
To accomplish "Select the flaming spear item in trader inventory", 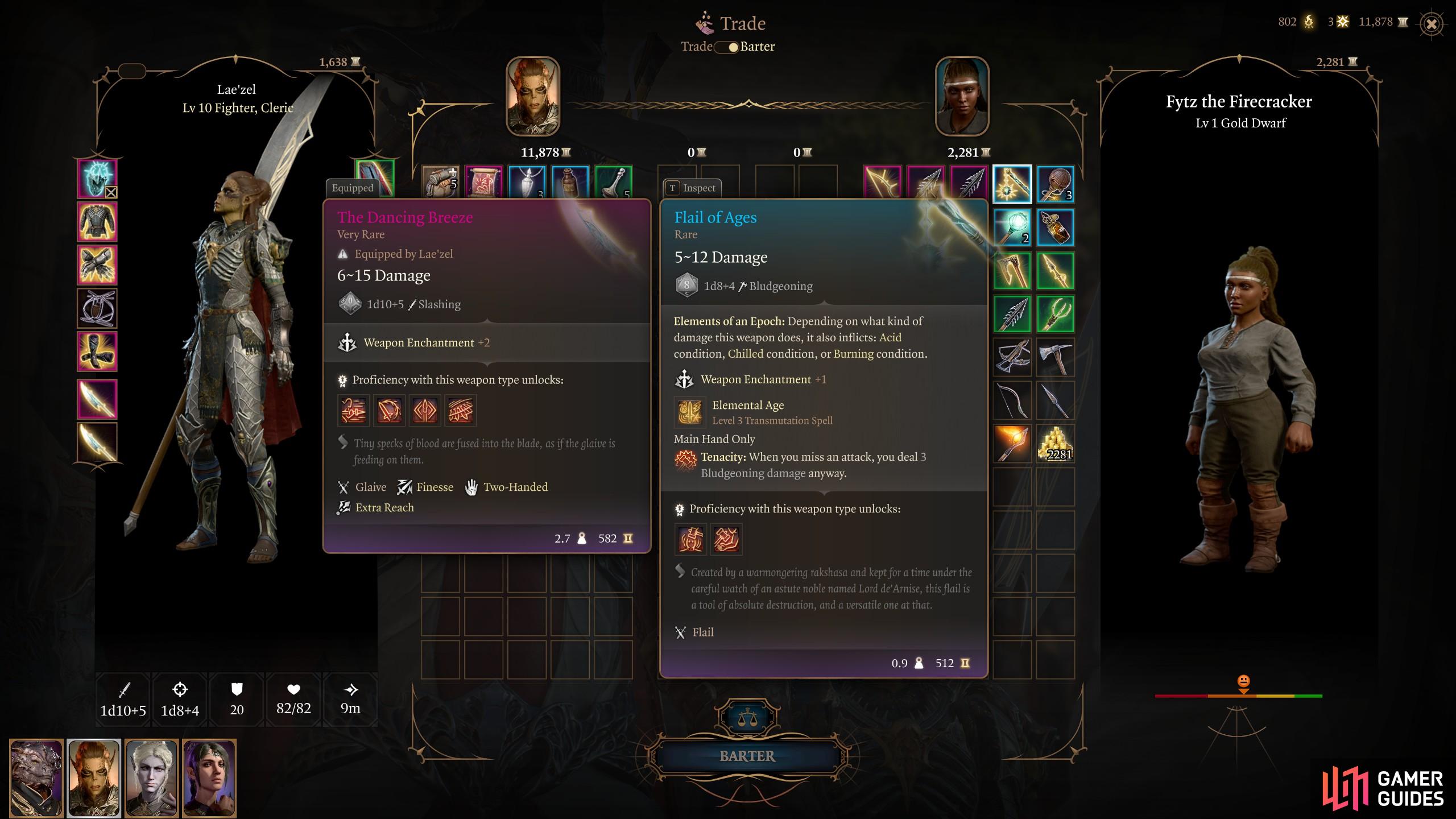I will pos(1012,444).
